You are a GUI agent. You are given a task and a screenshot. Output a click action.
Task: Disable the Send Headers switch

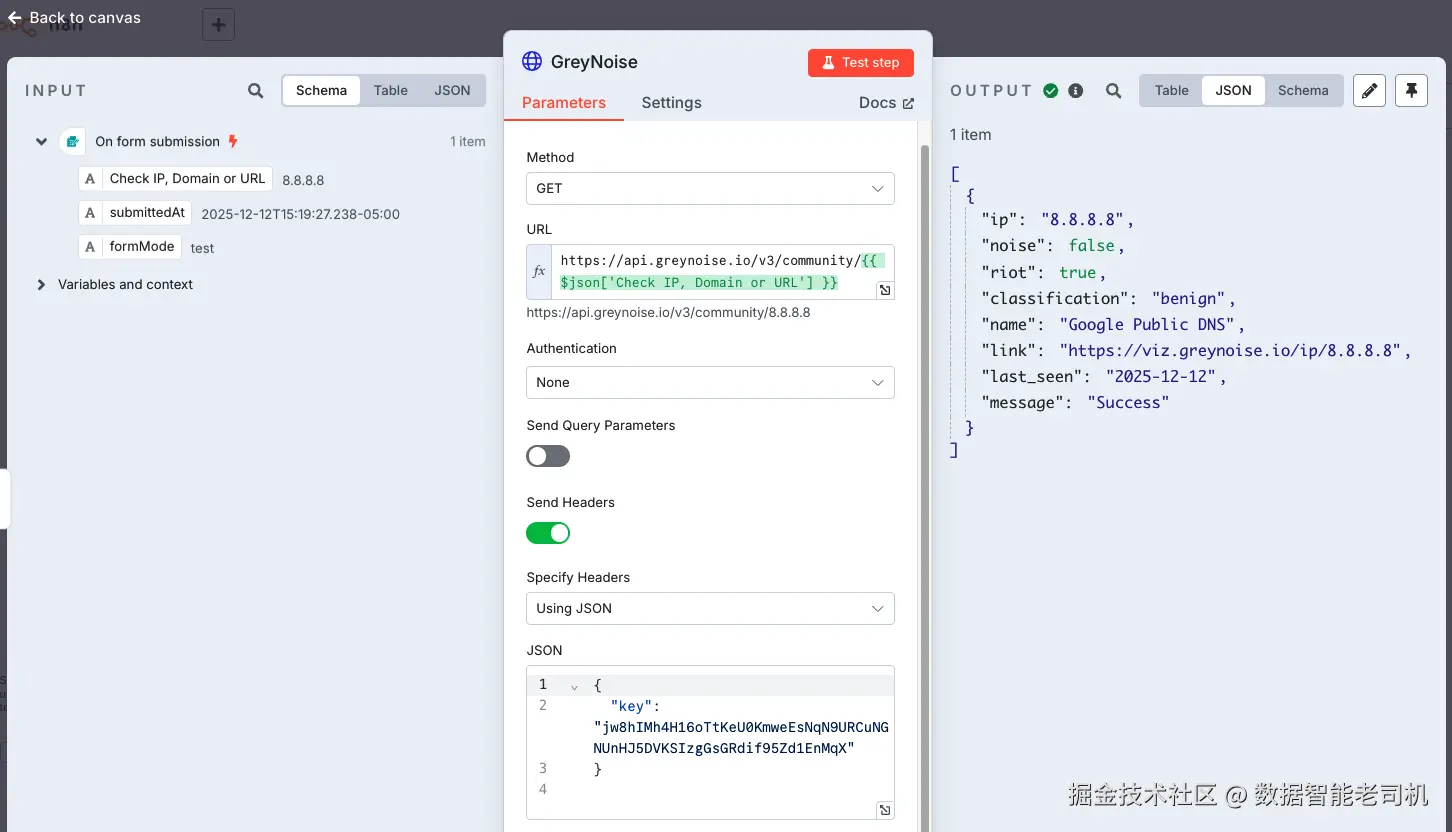[548, 533]
